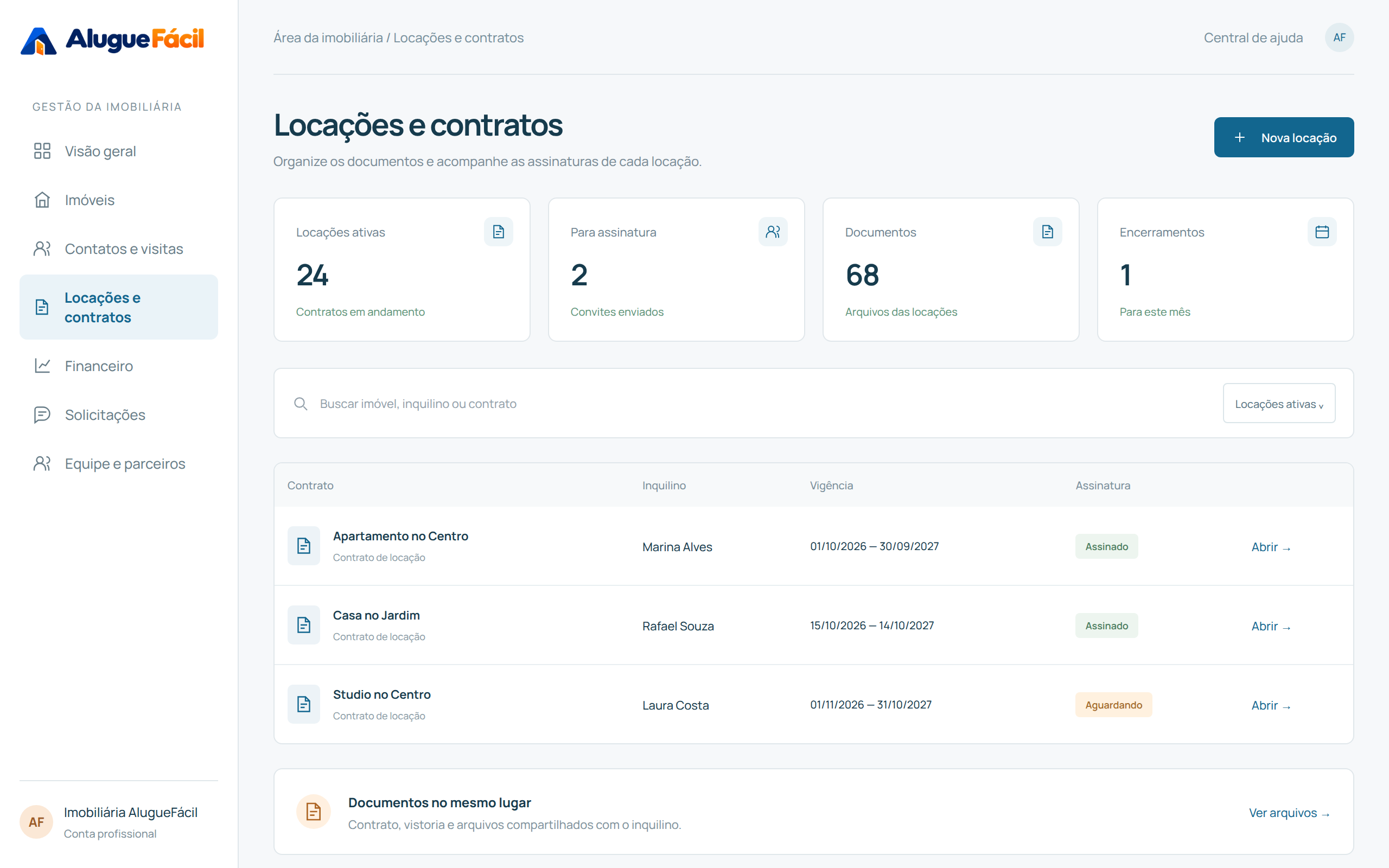Click the Contatos e visitas people icon
The height and width of the screenshot is (868, 1389).
click(42, 248)
